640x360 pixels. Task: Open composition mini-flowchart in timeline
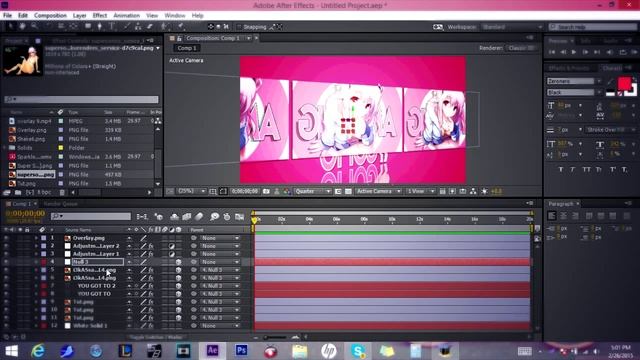click(x=142, y=217)
